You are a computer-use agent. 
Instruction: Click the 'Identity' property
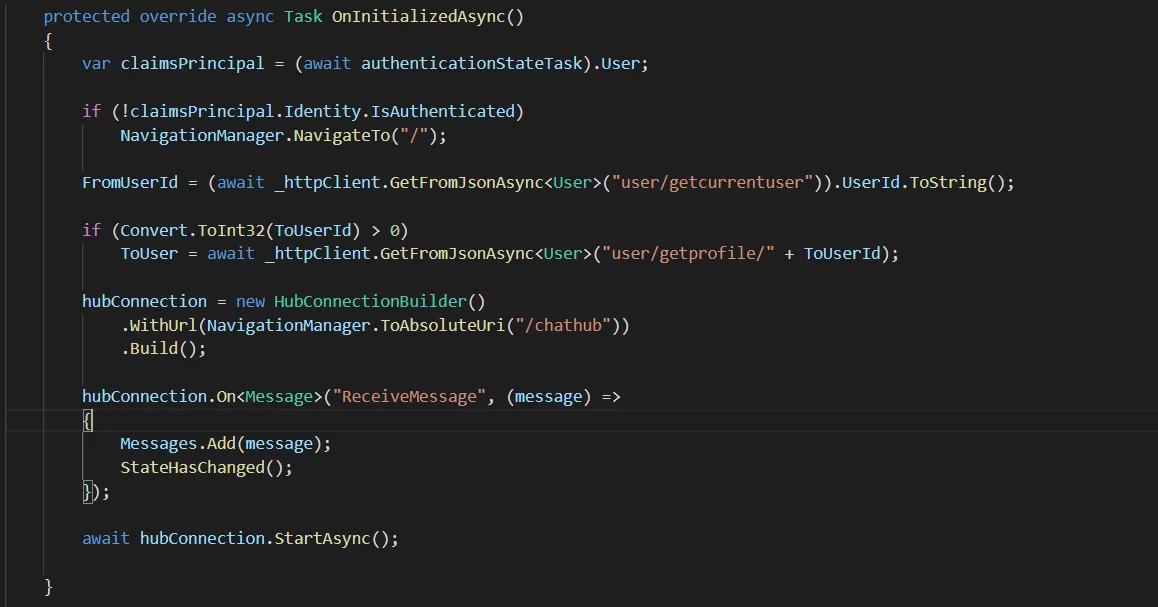coord(323,112)
